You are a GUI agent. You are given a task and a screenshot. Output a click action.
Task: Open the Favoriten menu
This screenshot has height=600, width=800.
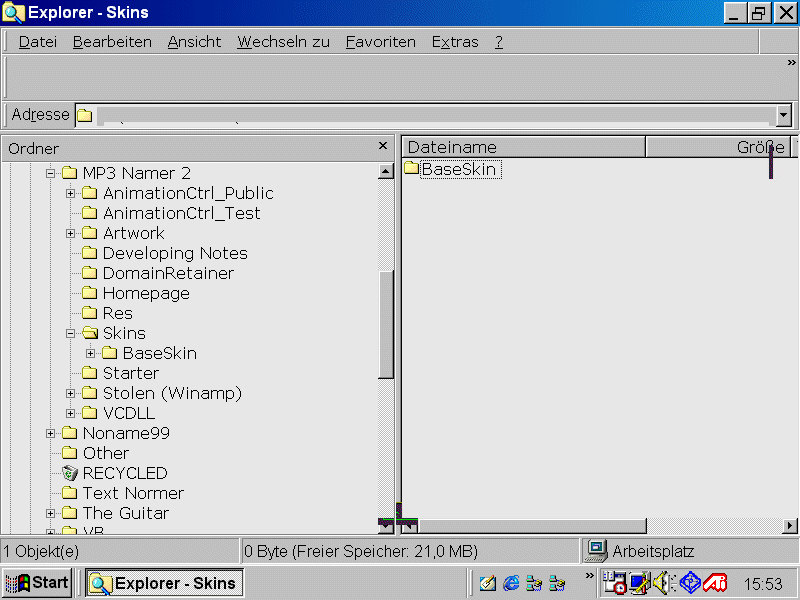point(380,42)
